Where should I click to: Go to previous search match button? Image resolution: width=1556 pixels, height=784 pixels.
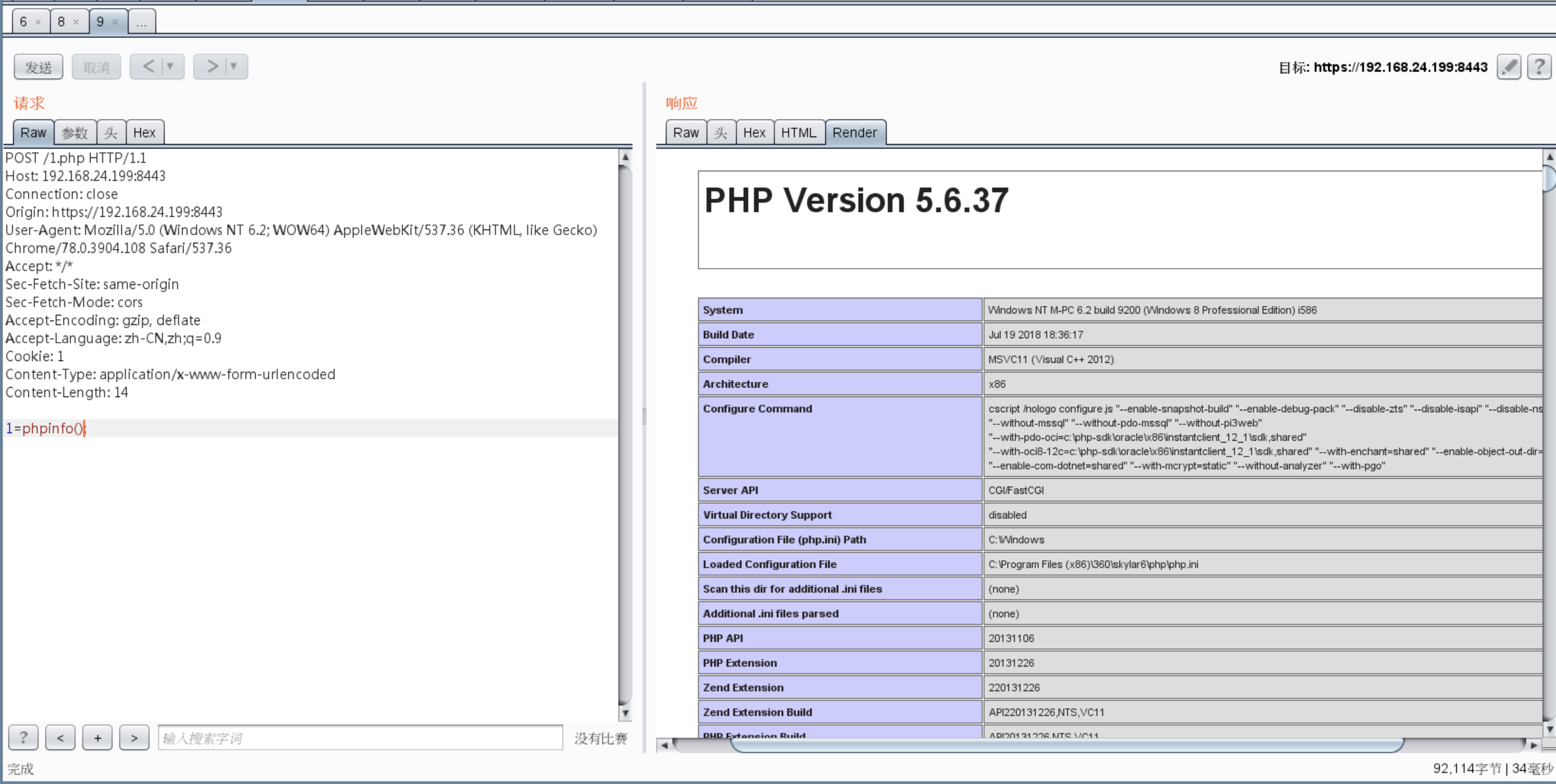[60, 737]
